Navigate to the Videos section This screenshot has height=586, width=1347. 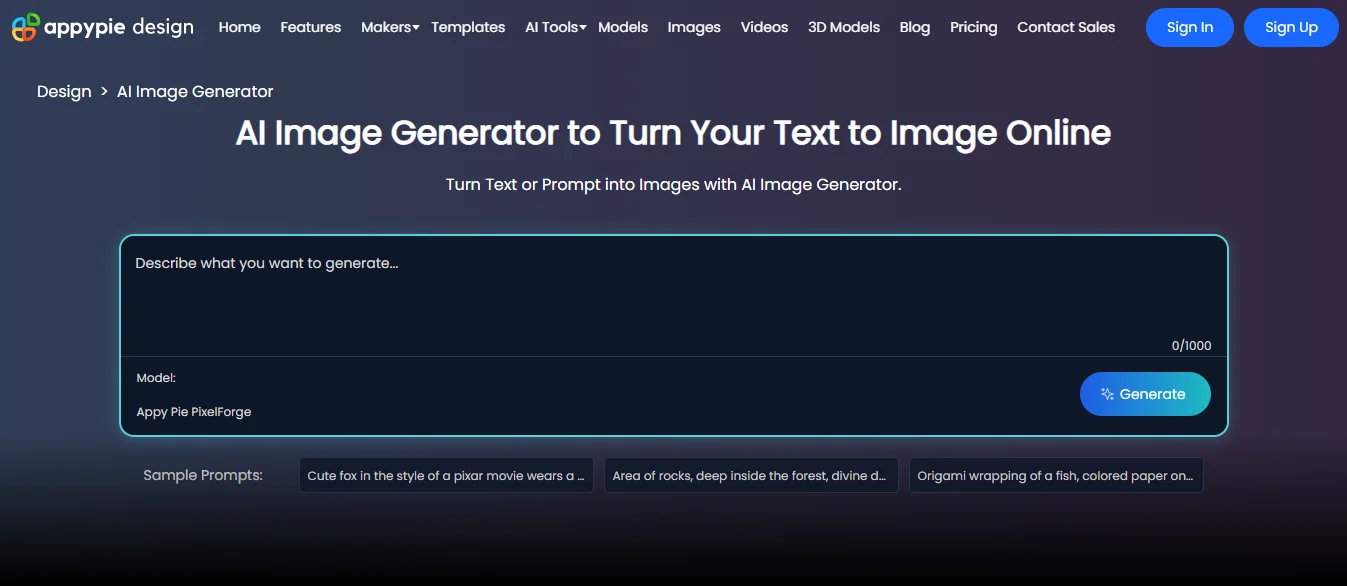pos(765,27)
